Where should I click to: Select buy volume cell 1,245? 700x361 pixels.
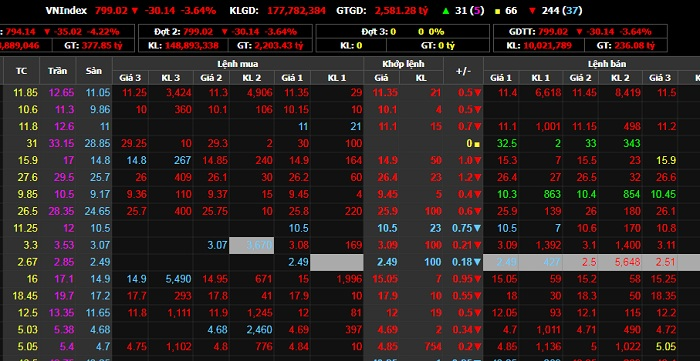(x=259, y=312)
